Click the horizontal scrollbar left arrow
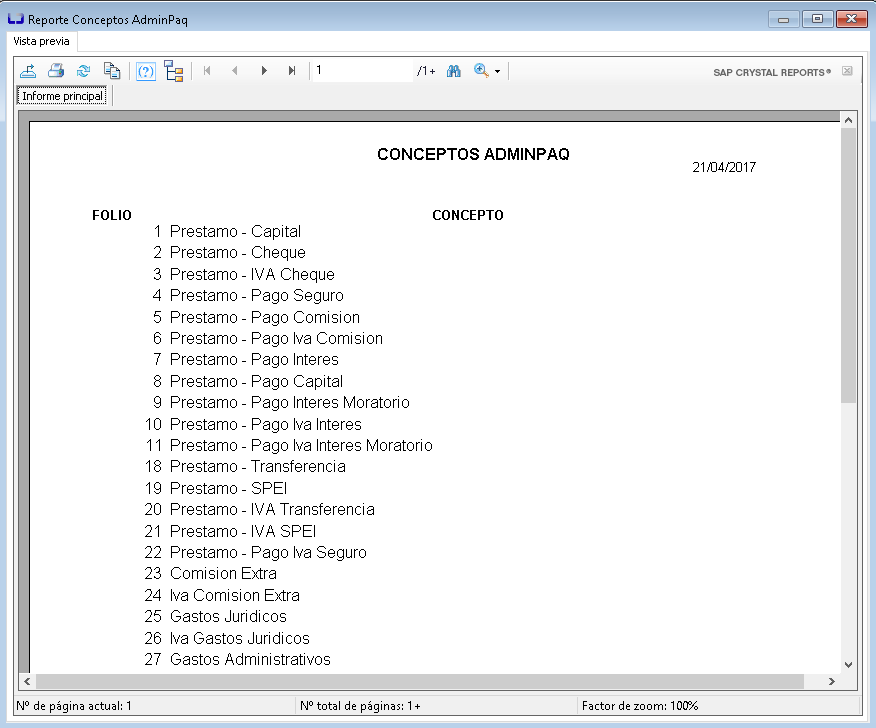Screen dimensions: 876x728 pos(27,681)
